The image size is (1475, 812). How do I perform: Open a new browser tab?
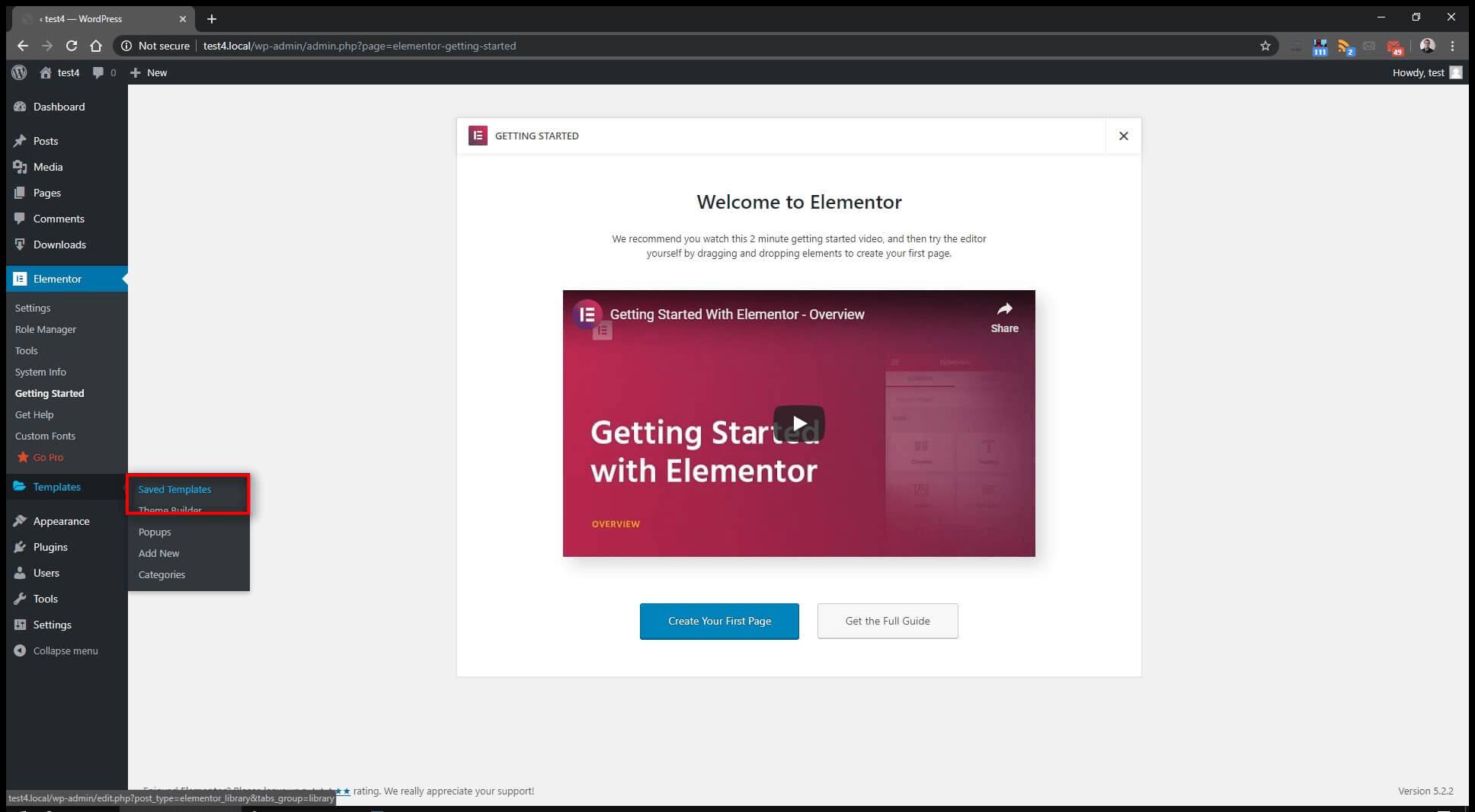(x=212, y=18)
